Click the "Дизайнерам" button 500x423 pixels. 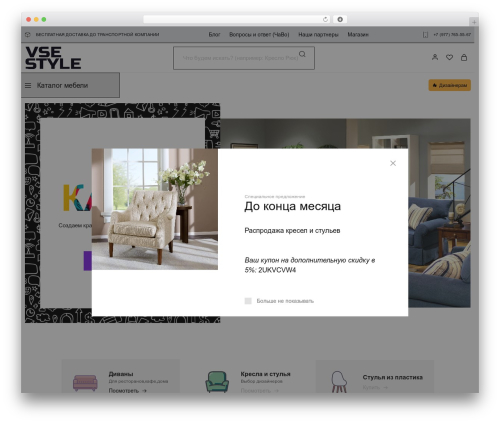click(450, 85)
